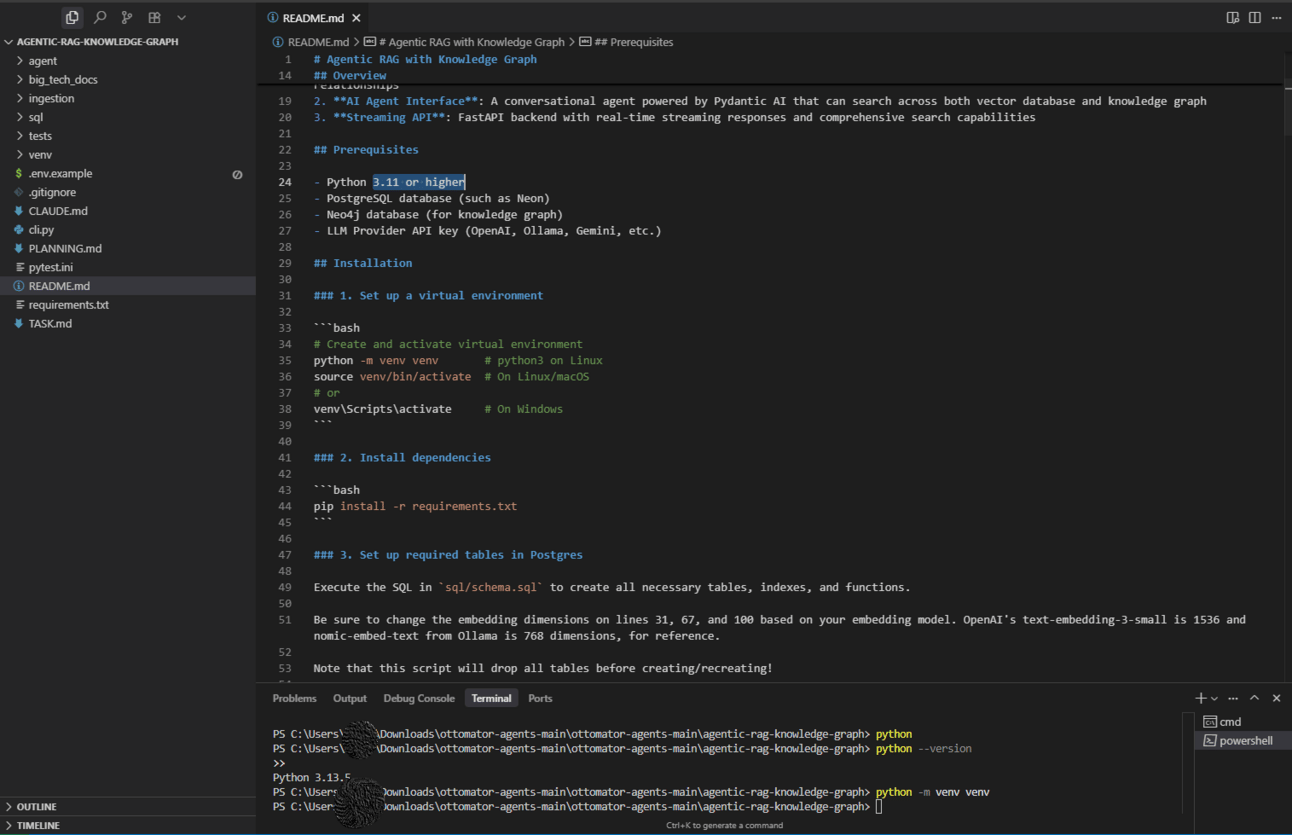1292x835 pixels.
Task: Select the powershell terminal instance
Action: click(1243, 741)
